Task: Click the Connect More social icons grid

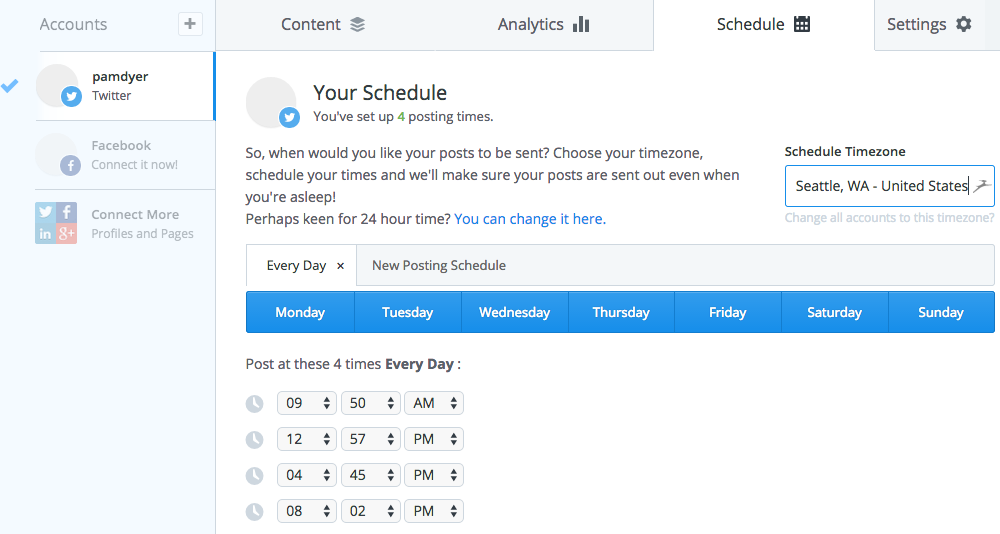Action: (56, 223)
